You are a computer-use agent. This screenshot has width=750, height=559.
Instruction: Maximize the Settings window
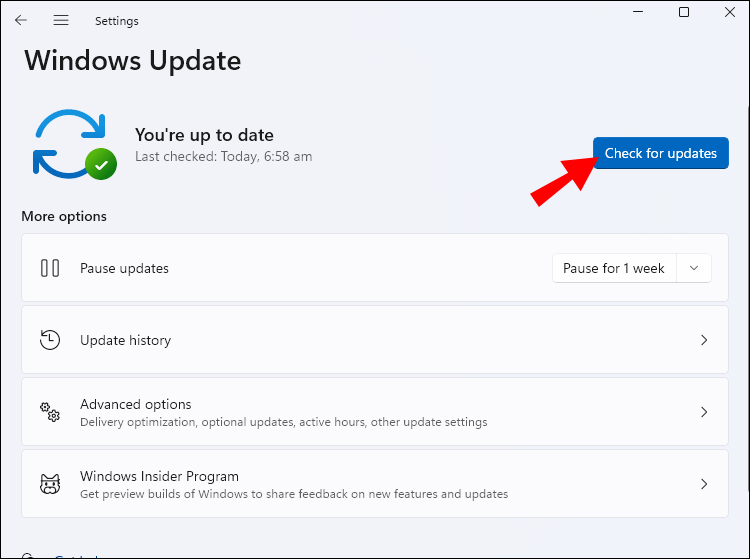coord(684,12)
